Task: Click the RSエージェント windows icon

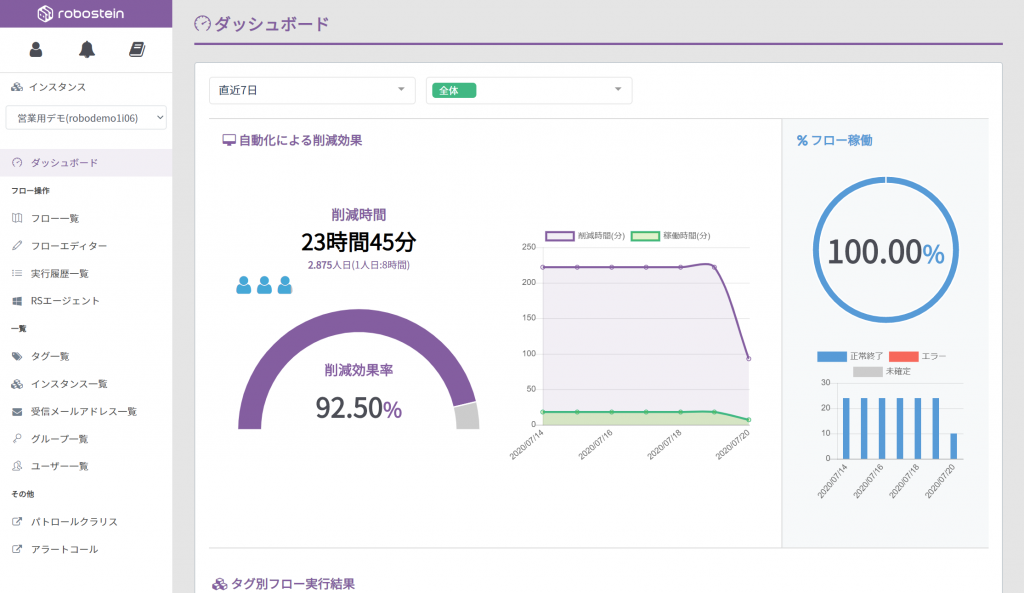Action: 17,301
